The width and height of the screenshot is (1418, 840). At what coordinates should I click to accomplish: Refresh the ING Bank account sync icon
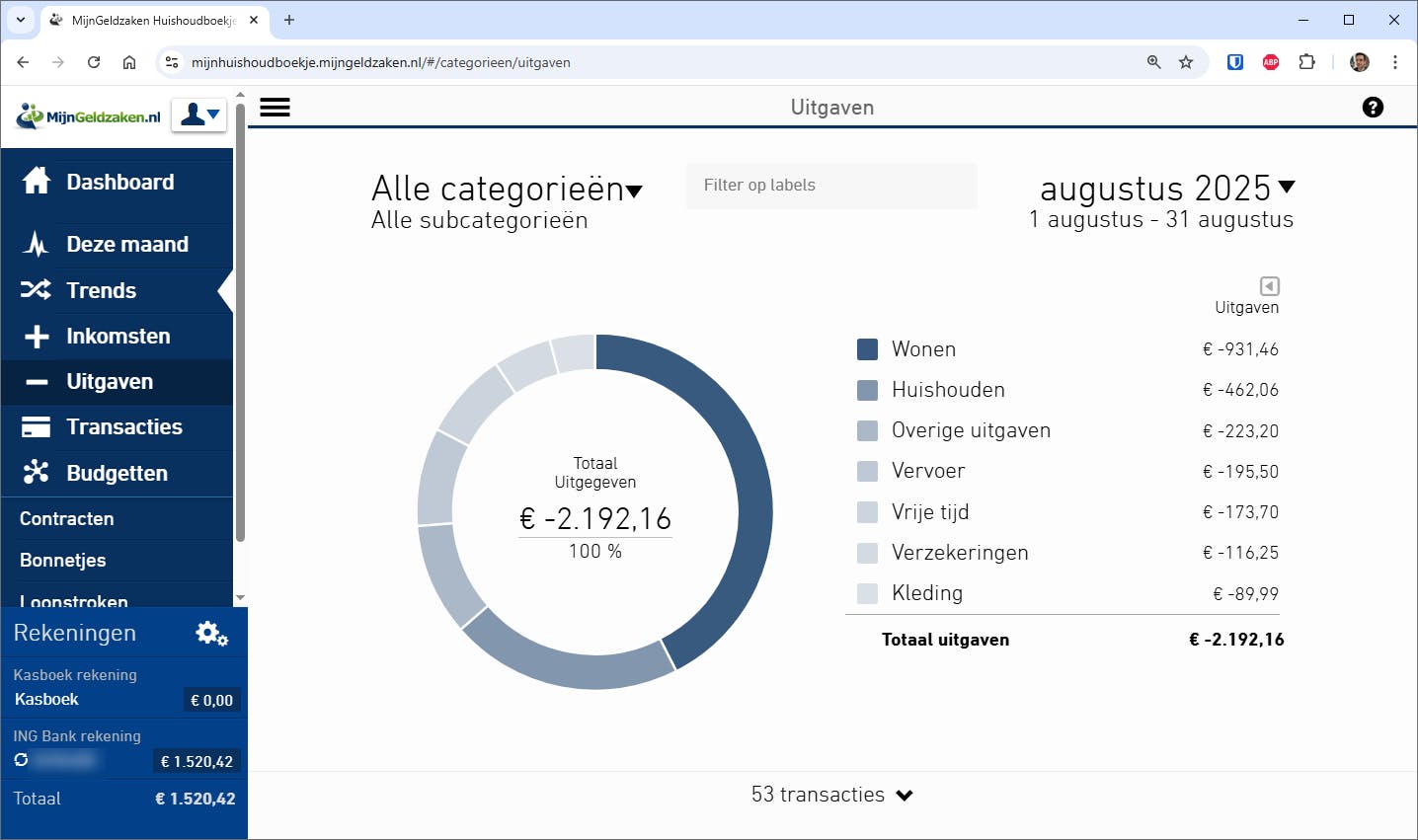21,760
